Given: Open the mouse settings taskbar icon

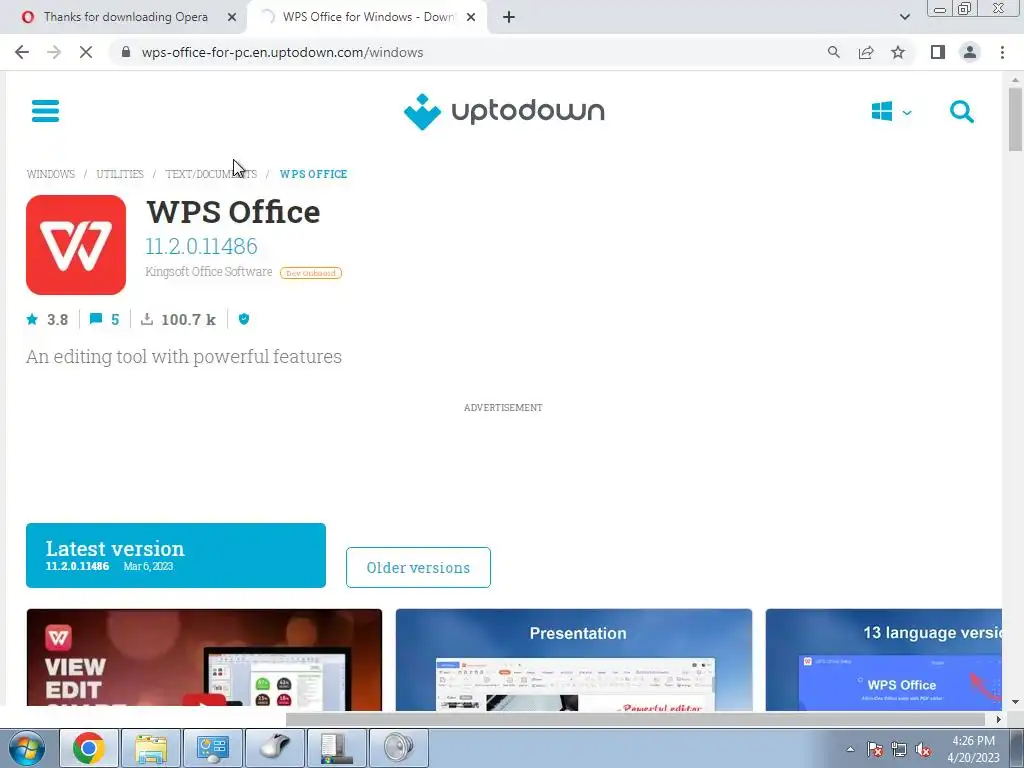Looking at the screenshot, I should (275, 748).
